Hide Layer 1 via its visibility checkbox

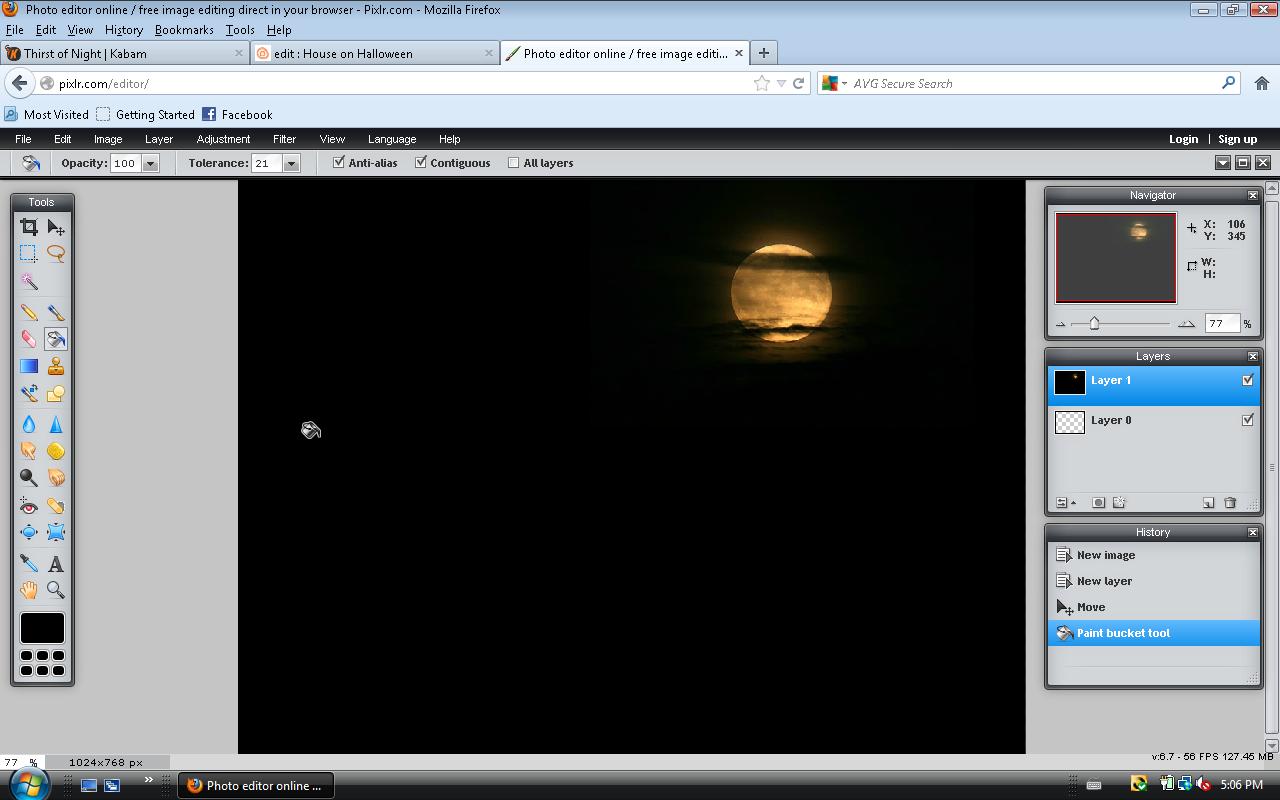[x=1248, y=380]
